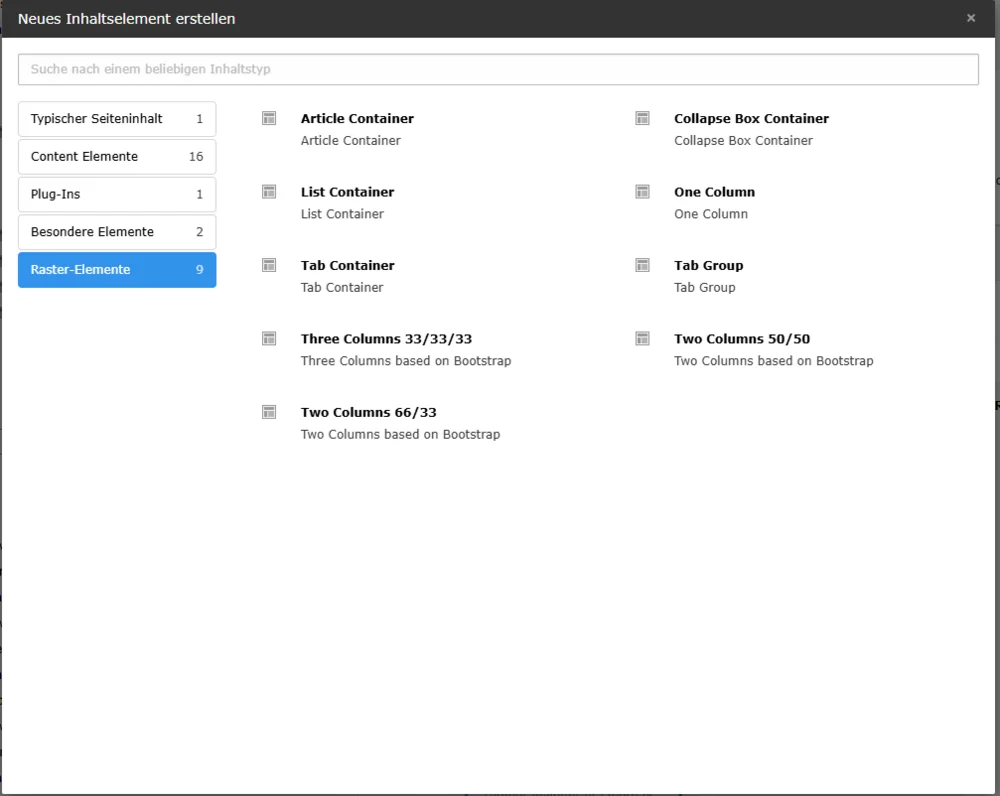Select the Three Columns 33/33/33 icon

[x=269, y=339]
